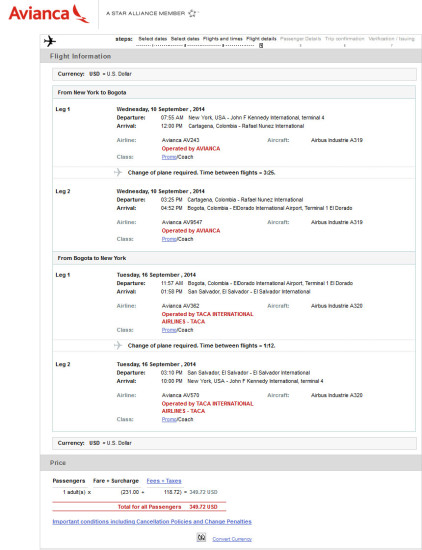Viewport: 422px width, 550px height.
Task: Click 'Change of plane required' 1:12 notice
Action: (x=201, y=346)
